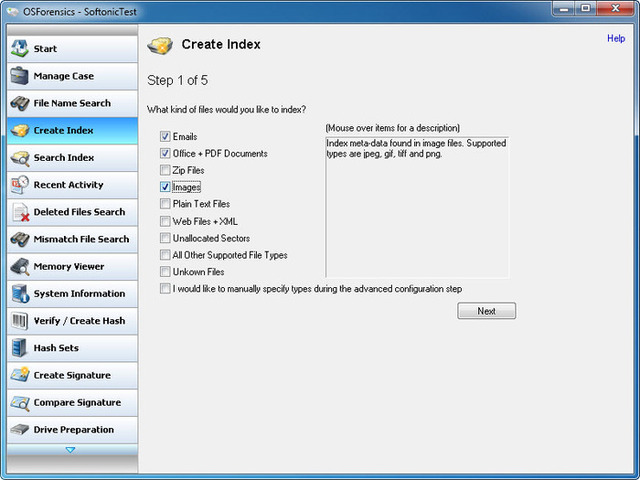This screenshot has height=480, width=640.
Task: Open Mismatch File Search label
Action: pyautogui.click(x=81, y=239)
